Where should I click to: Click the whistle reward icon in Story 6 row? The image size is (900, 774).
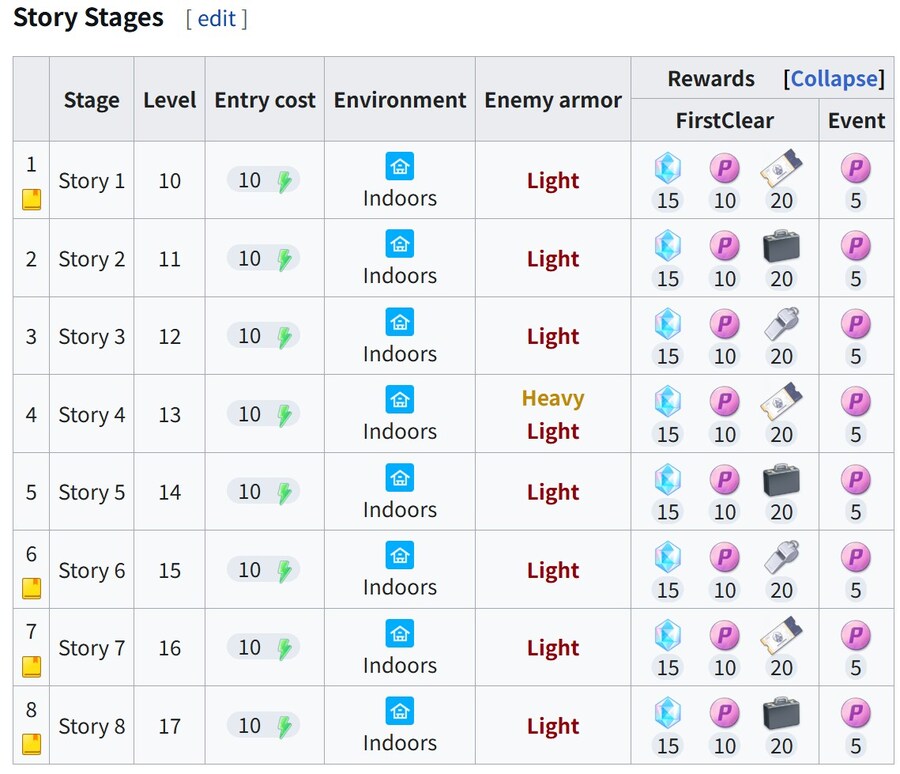(x=781, y=556)
